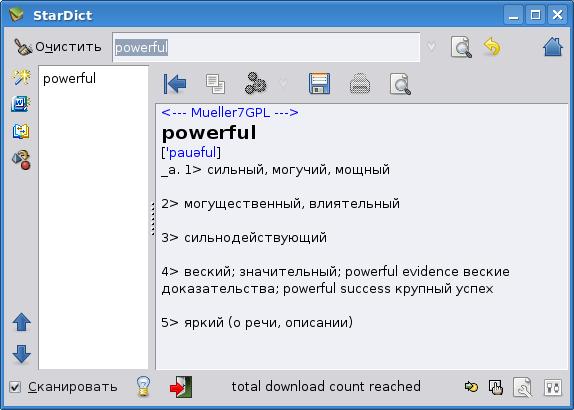
Task: Click the phrase powerful success крупный успех
Action: [x=388, y=288]
